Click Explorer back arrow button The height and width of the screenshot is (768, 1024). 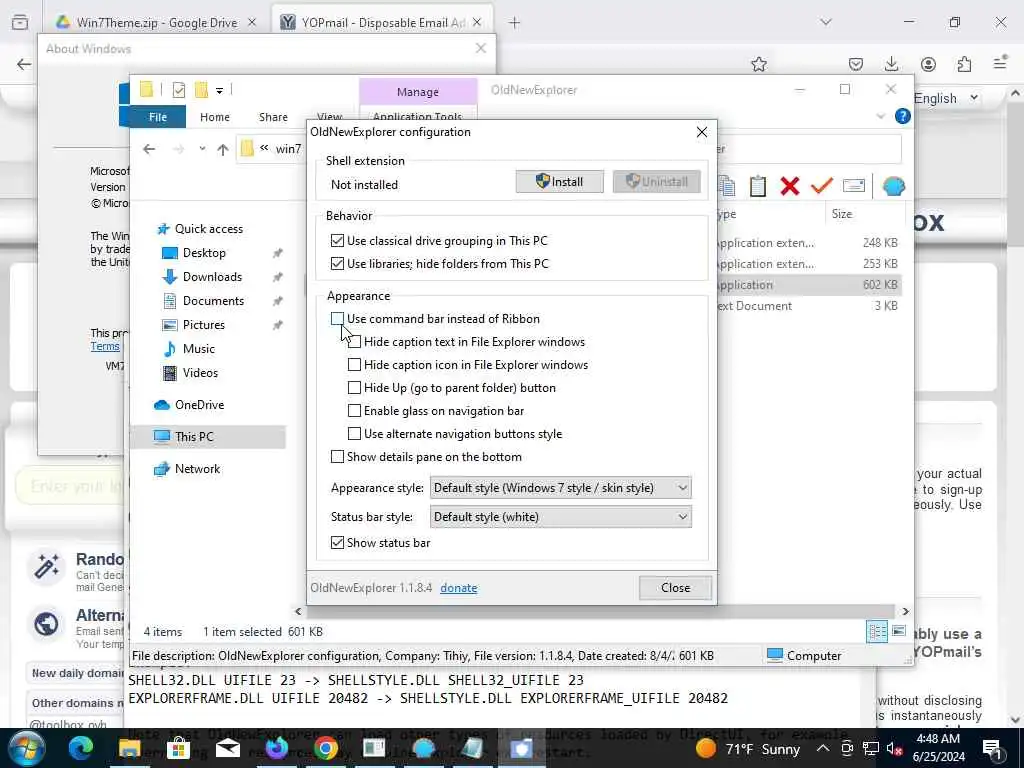coord(149,149)
